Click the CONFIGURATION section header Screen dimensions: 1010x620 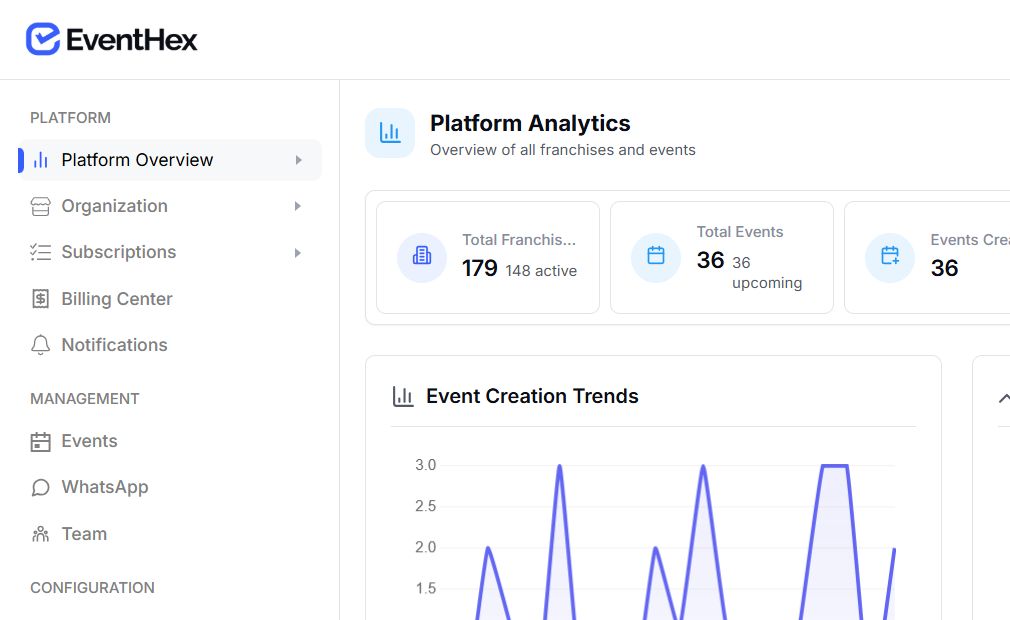(x=92, y=588)
